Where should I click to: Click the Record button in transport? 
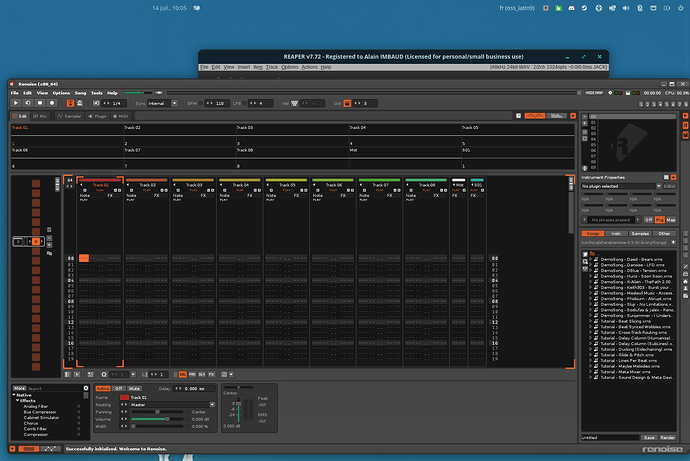click(52, 103)
